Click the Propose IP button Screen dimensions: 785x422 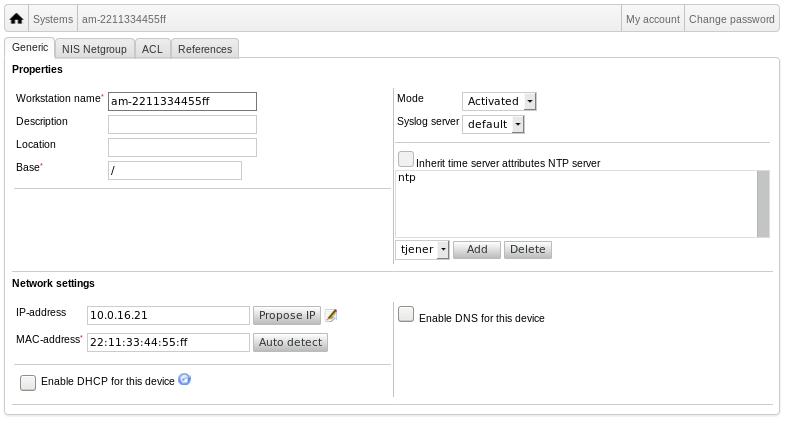coord(286,316)
